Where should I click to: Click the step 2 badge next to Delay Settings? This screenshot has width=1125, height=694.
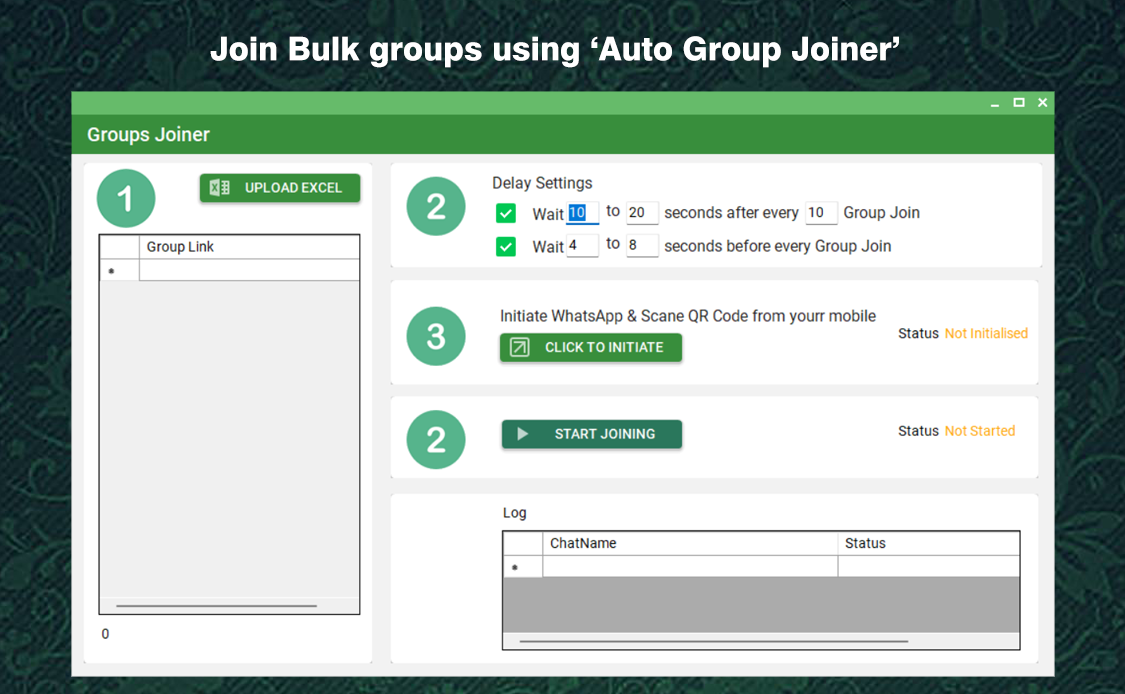coord(436,207)
